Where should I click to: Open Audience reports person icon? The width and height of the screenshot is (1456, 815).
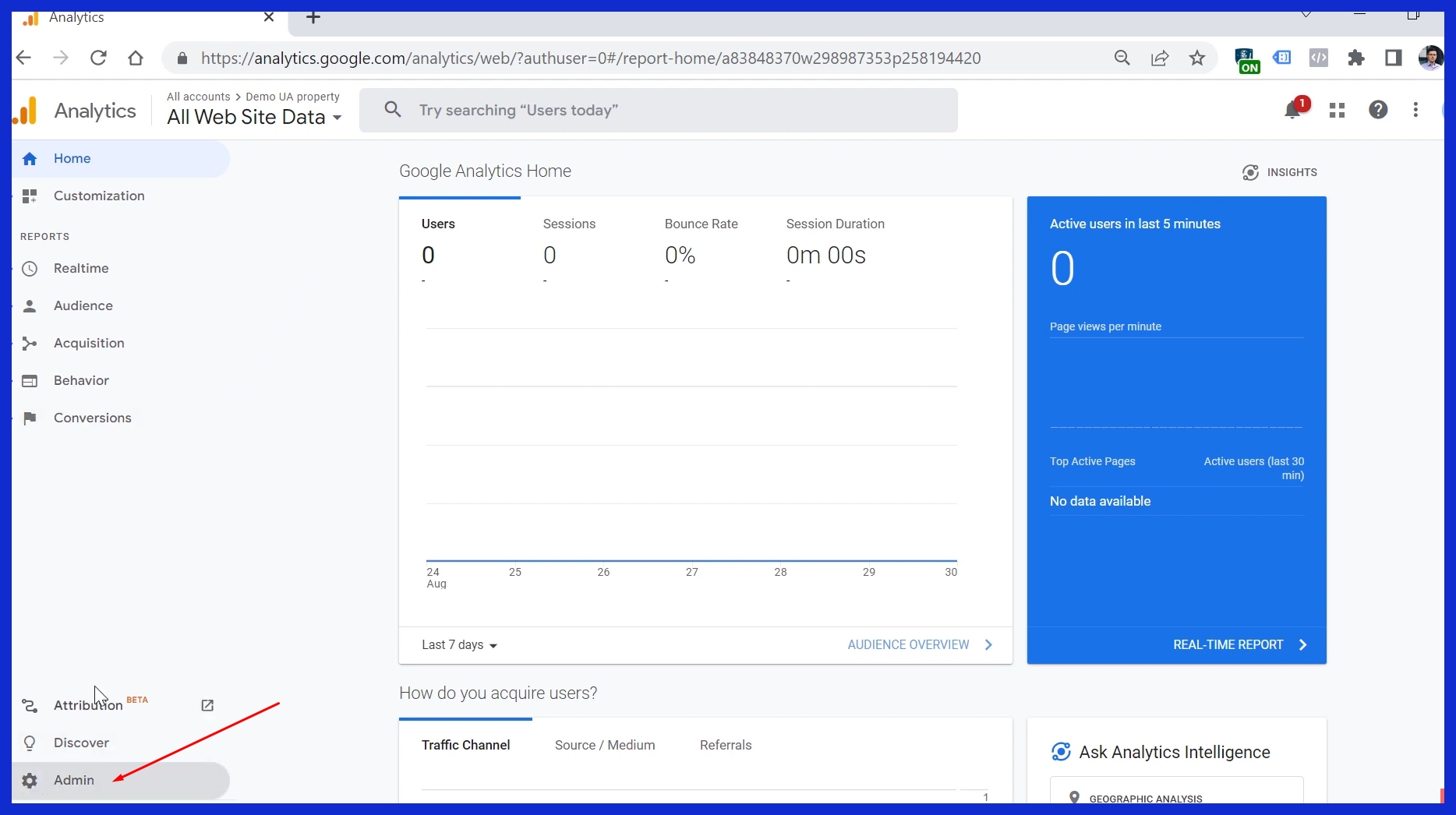(30, 306)
